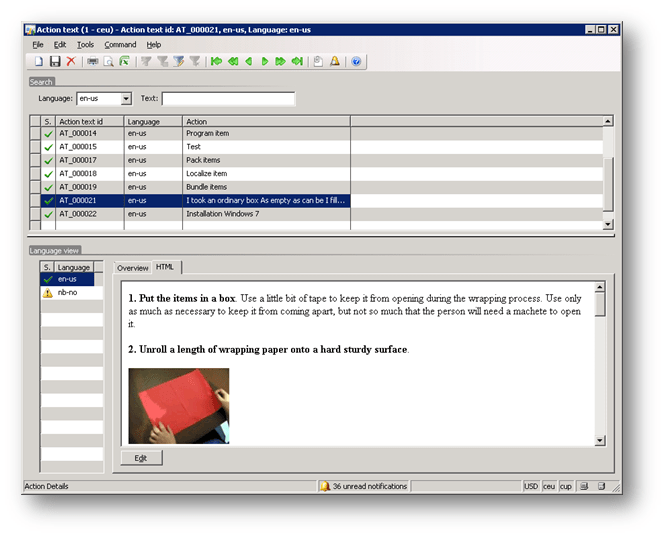Switch to the Overview tab

pyautogui.click(x=132, y=268)
